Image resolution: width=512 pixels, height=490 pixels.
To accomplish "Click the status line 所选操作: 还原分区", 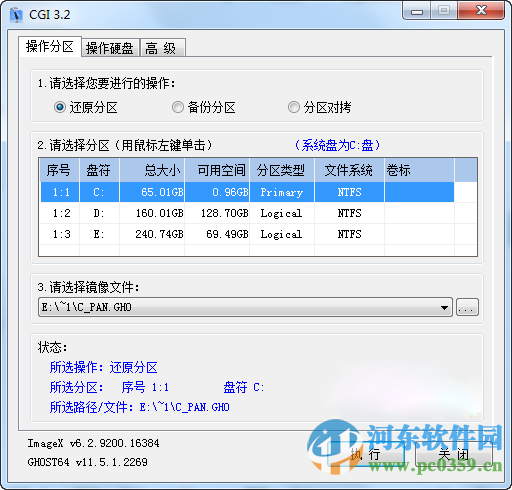I will (103, 367).
